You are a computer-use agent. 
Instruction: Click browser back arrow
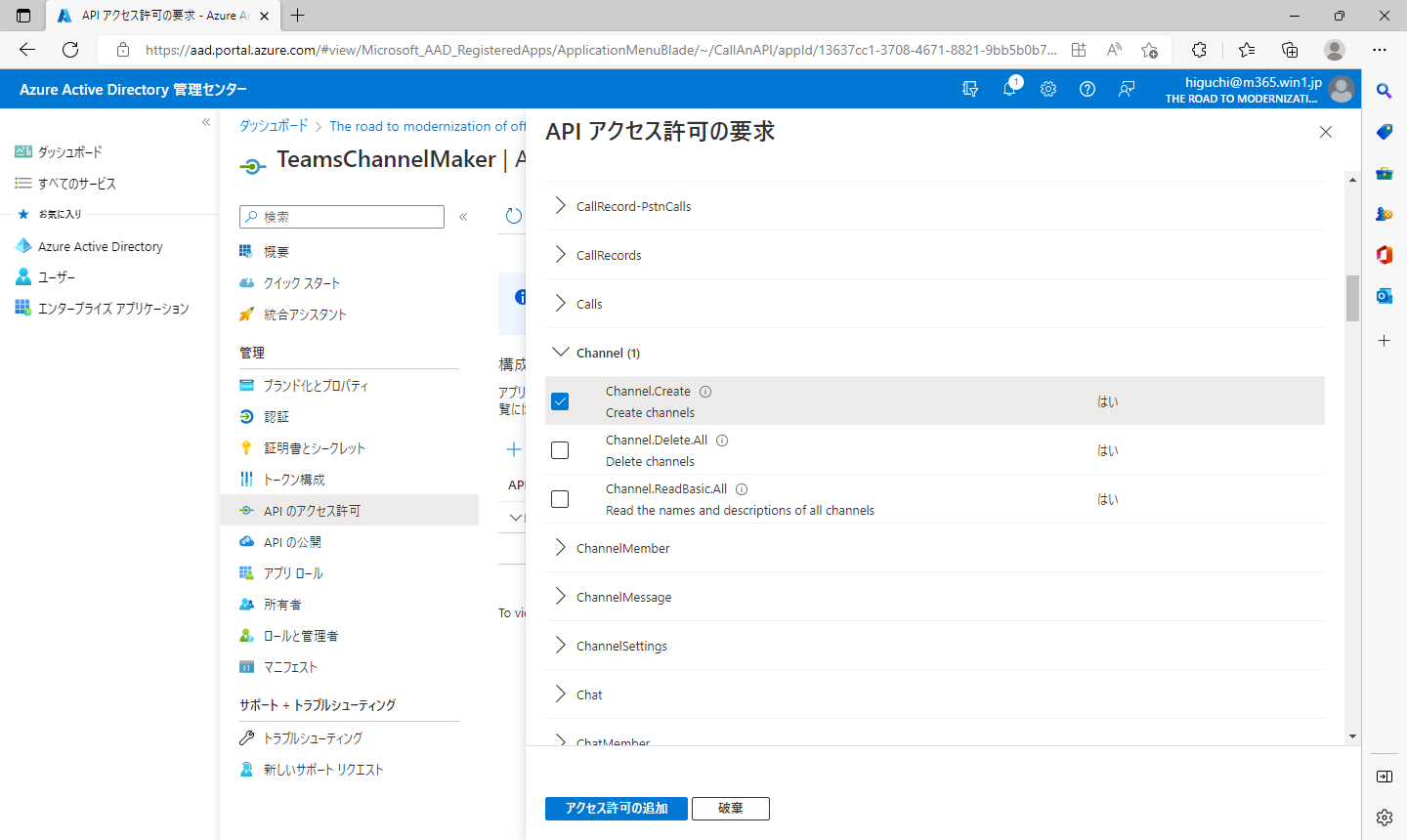(x=27, y=50)
